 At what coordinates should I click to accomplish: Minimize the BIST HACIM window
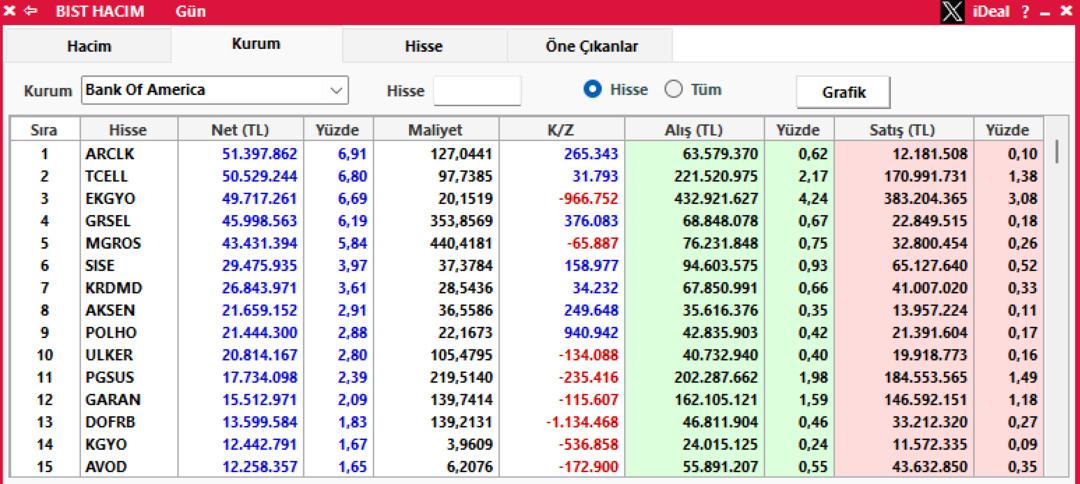click(x=1046, y=12)
